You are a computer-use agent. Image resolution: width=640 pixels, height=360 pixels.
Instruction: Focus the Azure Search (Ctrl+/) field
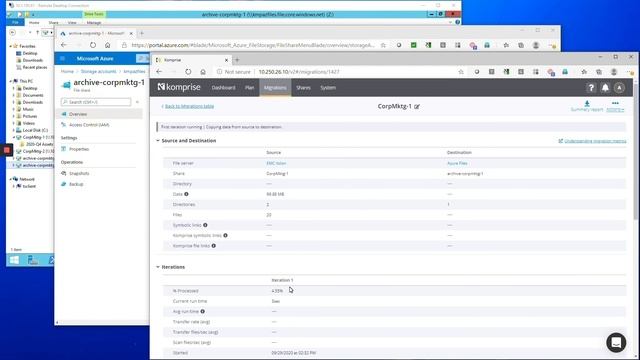96,102
